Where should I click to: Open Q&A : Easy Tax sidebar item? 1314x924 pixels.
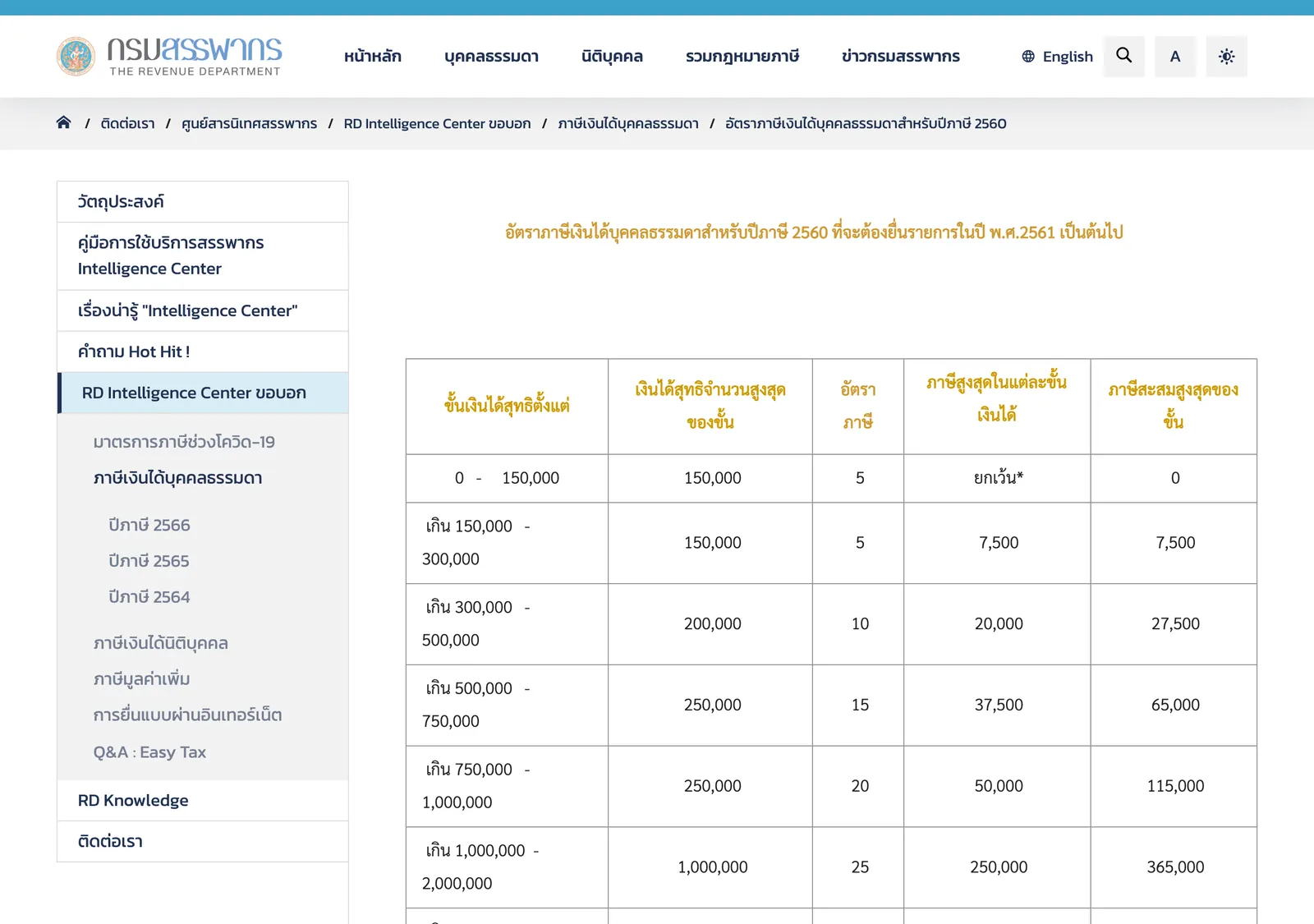[149, 752]
